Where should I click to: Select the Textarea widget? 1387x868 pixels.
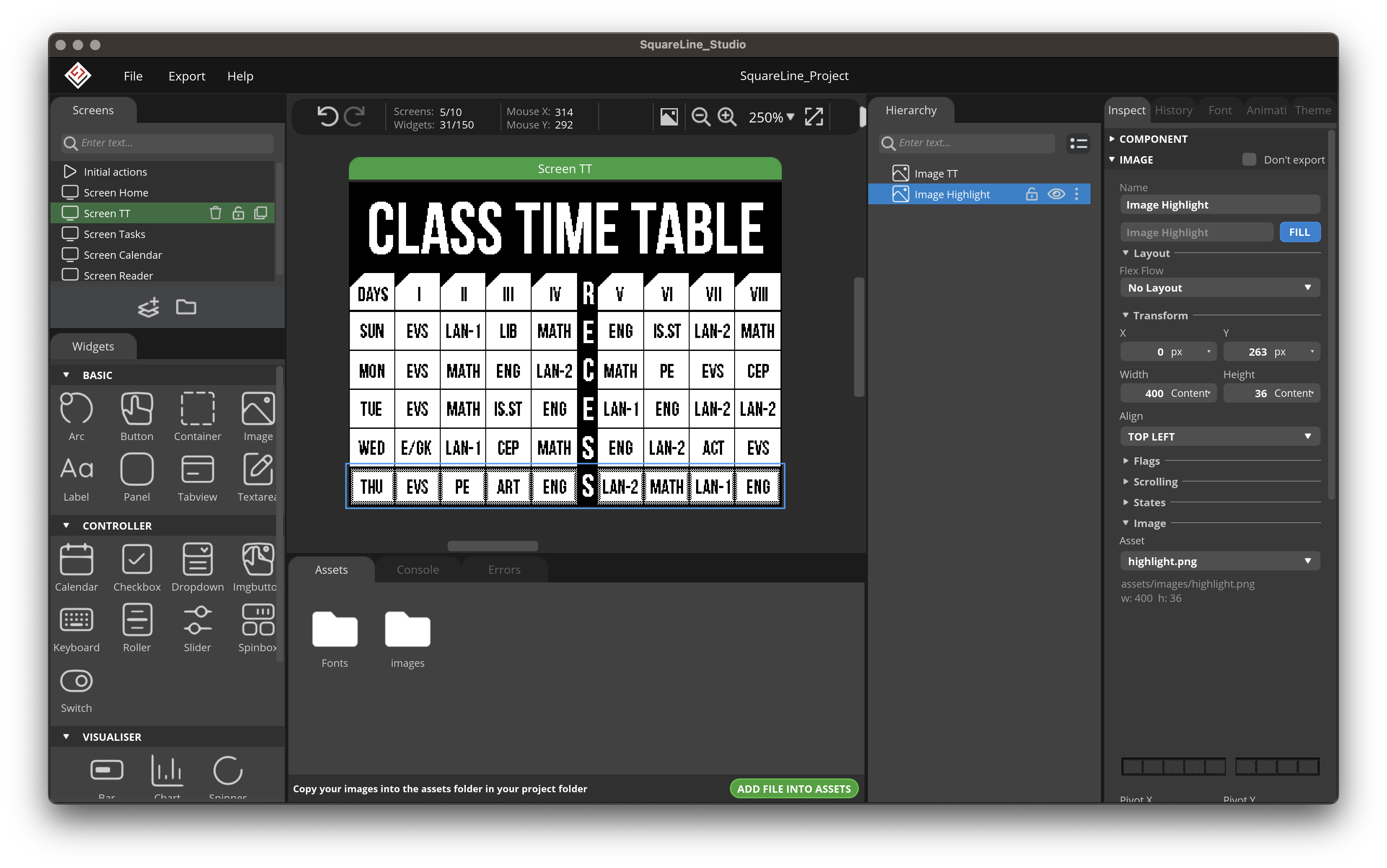point(257,477)
